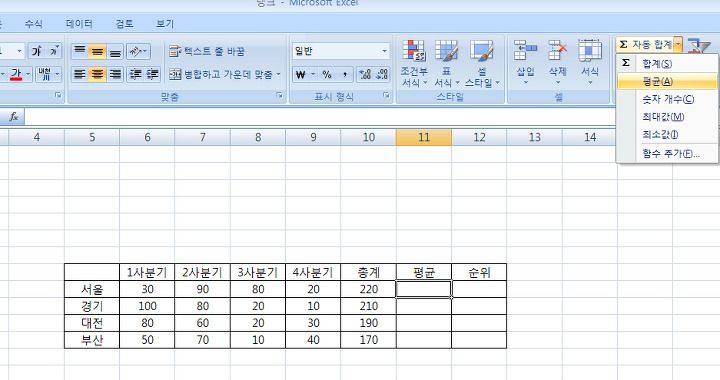This screenshot has width=720, height=380.
Task: Select column header 13
Action: tap(534, 137)
